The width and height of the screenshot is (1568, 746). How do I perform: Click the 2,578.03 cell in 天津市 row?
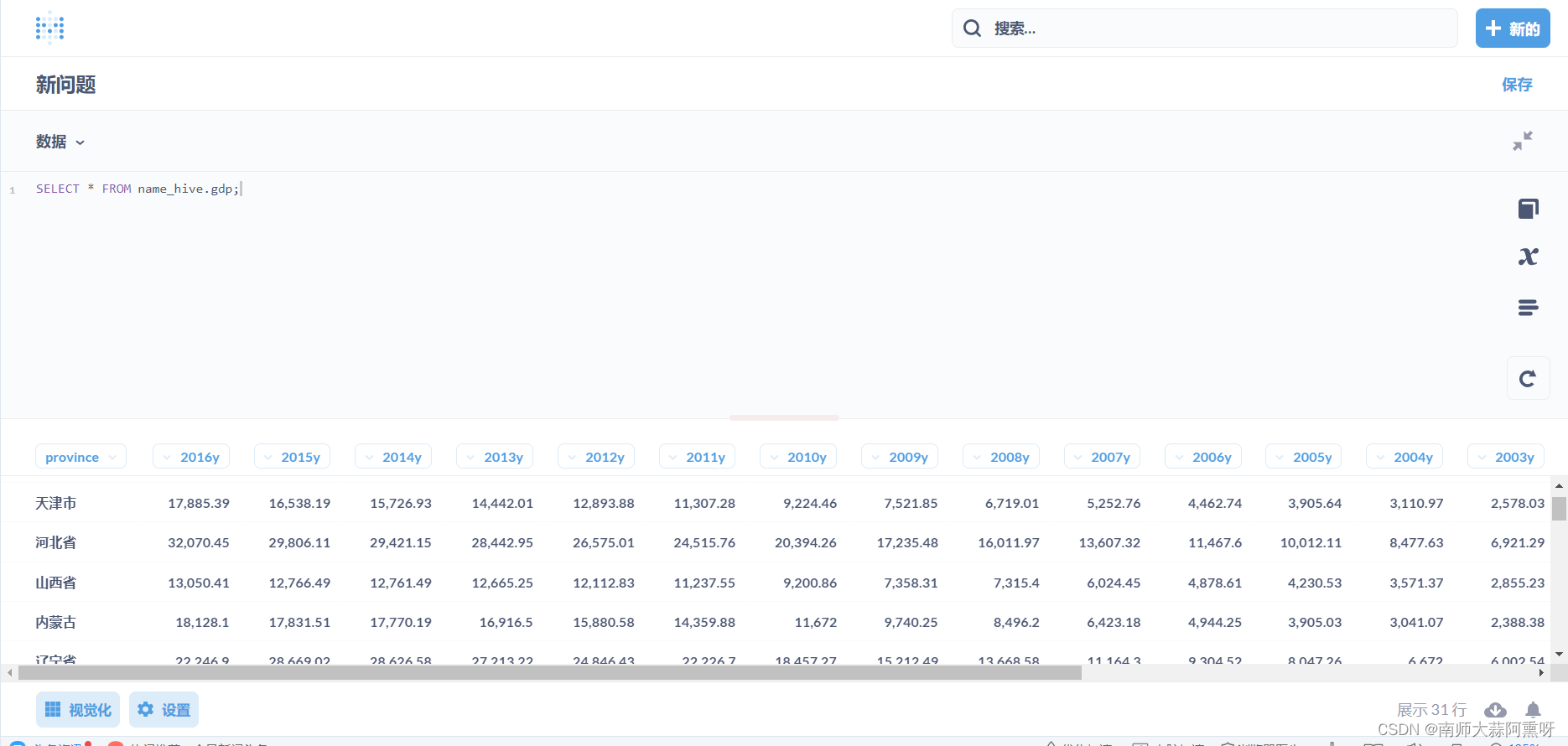[1518, 503]
